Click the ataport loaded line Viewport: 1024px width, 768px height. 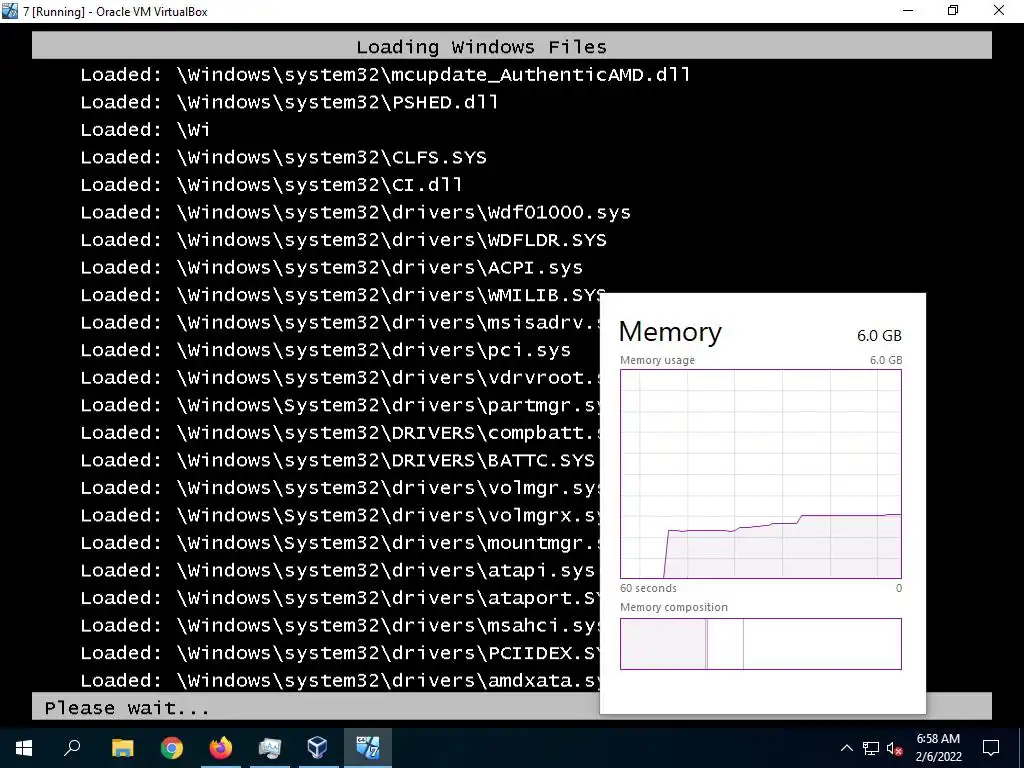pos(340,598)
